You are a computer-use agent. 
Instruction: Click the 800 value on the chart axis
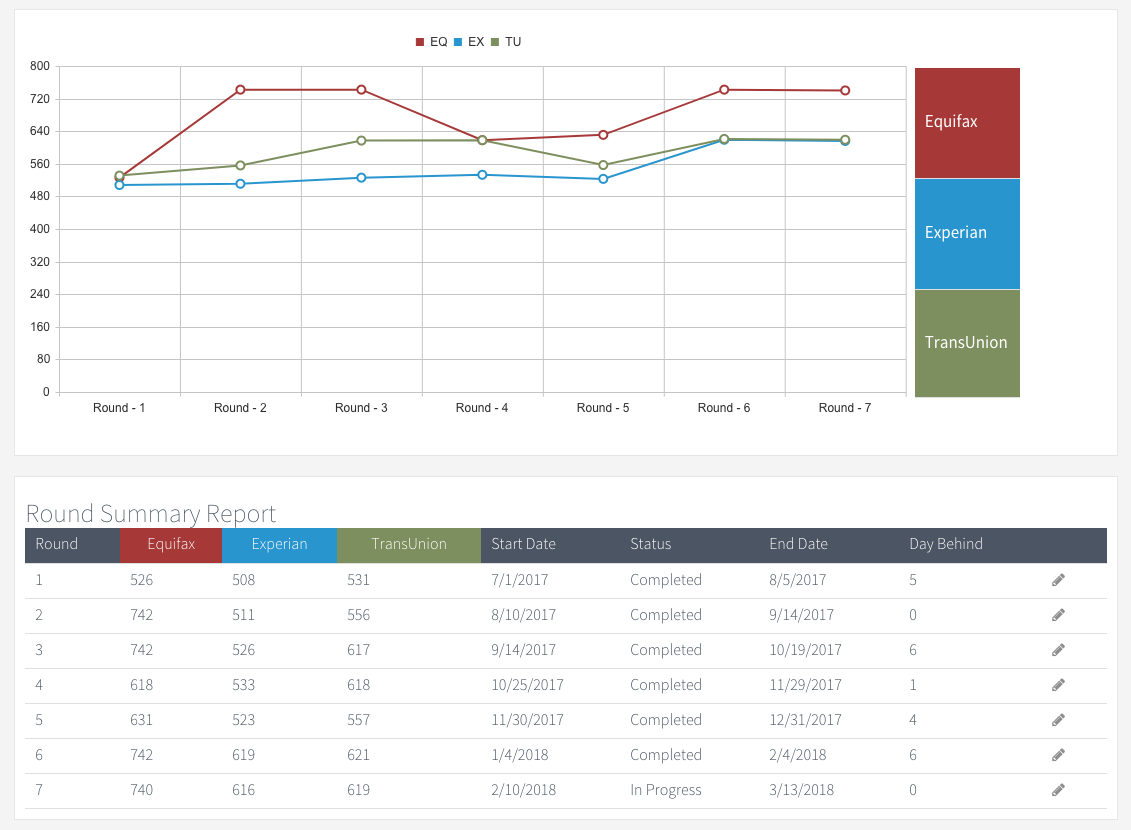click(x=40, y=66)
